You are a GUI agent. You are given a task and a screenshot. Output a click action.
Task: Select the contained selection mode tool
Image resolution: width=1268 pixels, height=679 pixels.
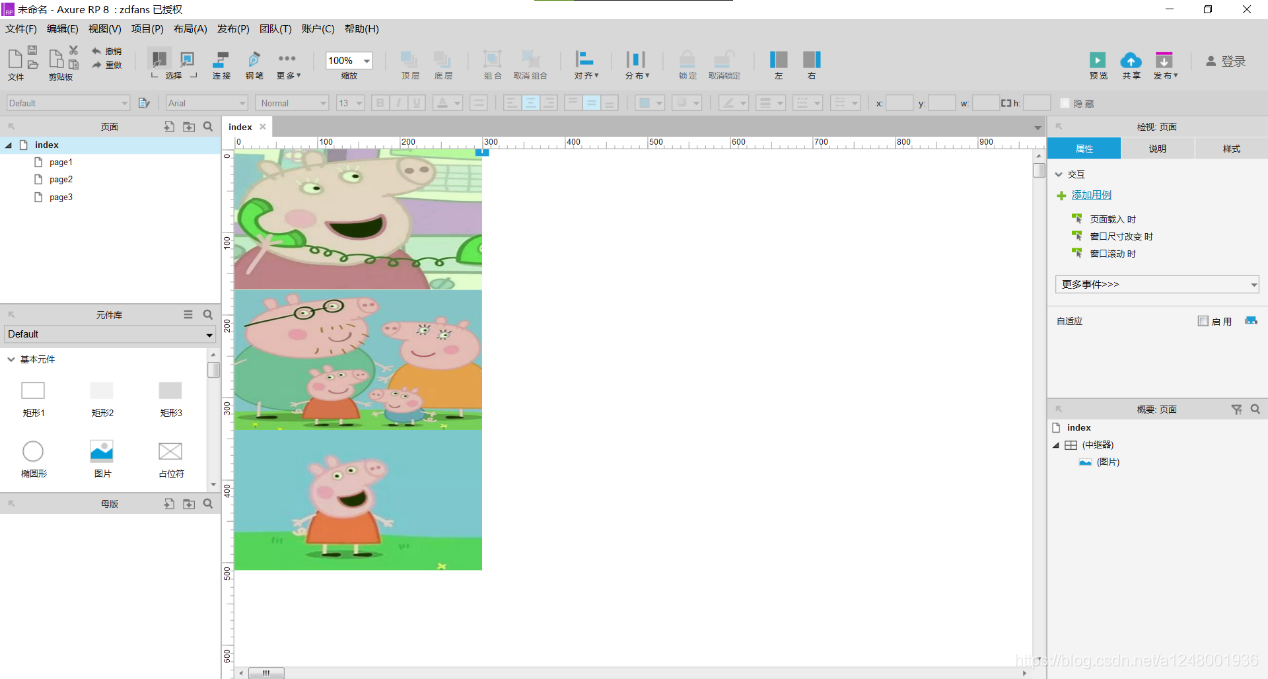tap(187, 59)
